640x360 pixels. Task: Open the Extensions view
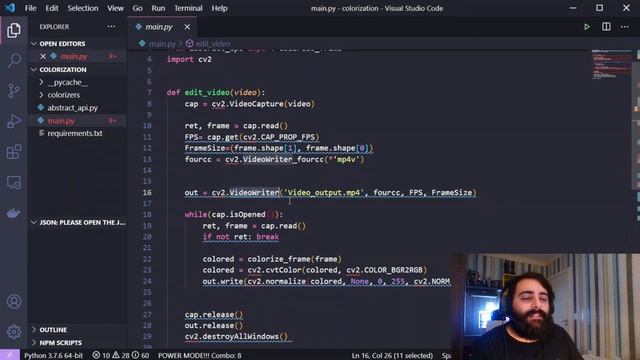[14, 152]
